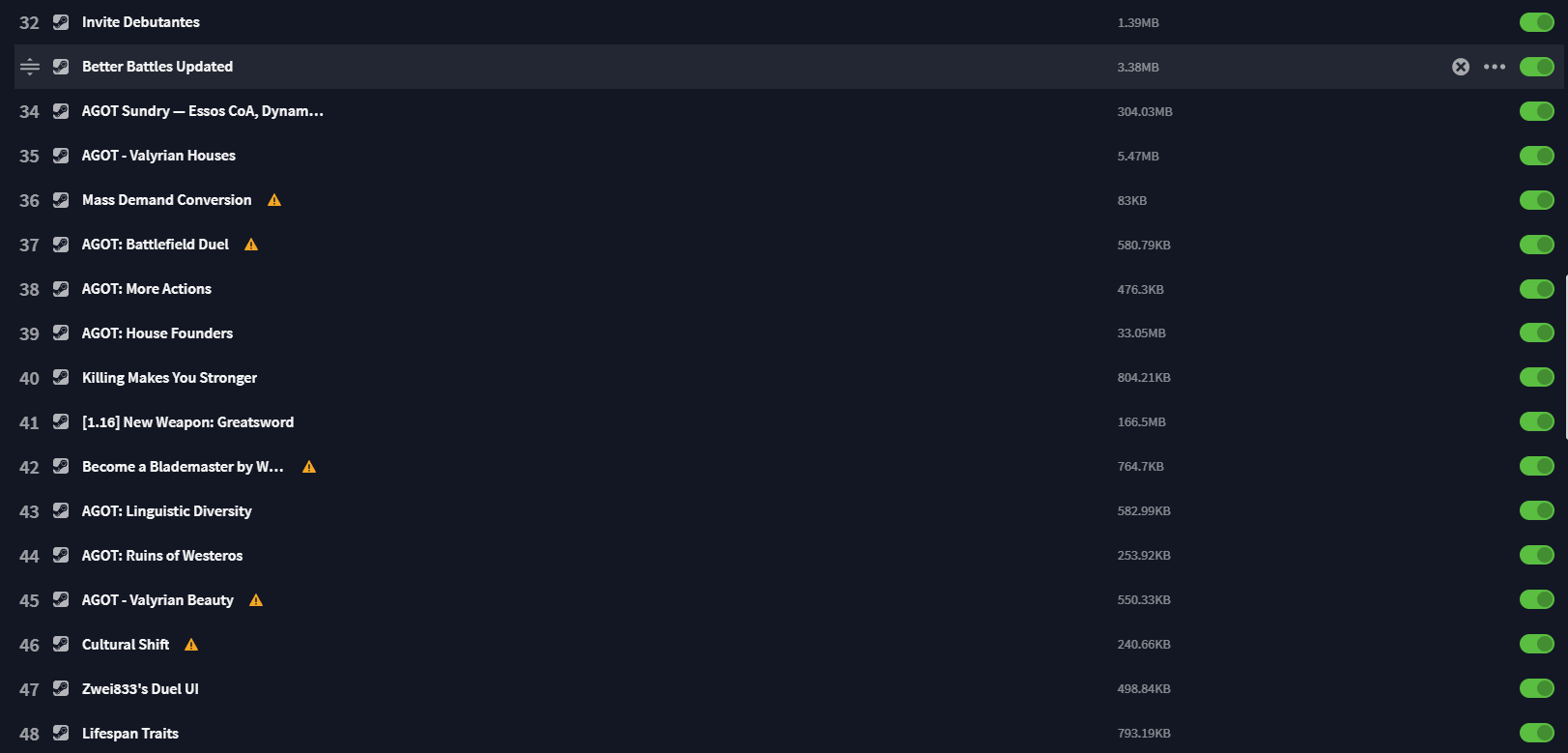Viewport: 1568px width, 753px height.
Task: Disable AGOT: Battlefield Duel toggle
Action: (x=1536, y=245)
